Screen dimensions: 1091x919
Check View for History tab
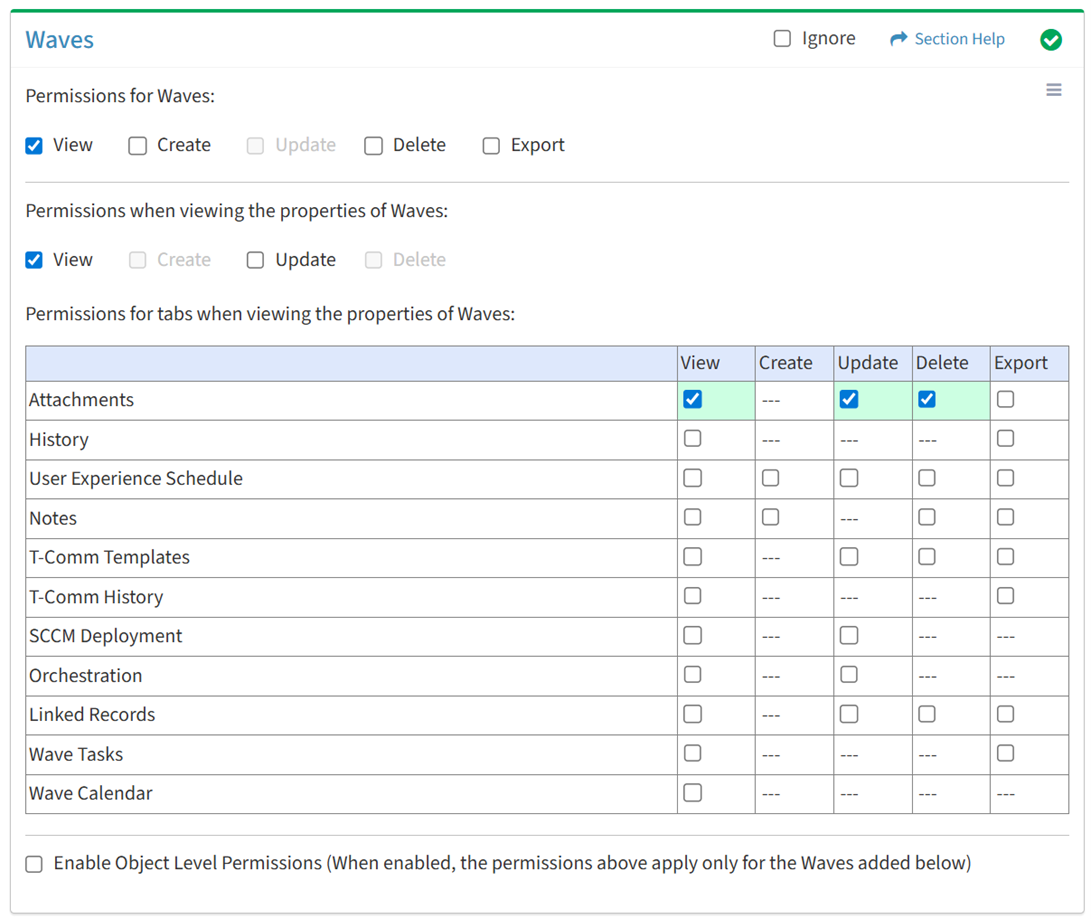pos(692,438)
